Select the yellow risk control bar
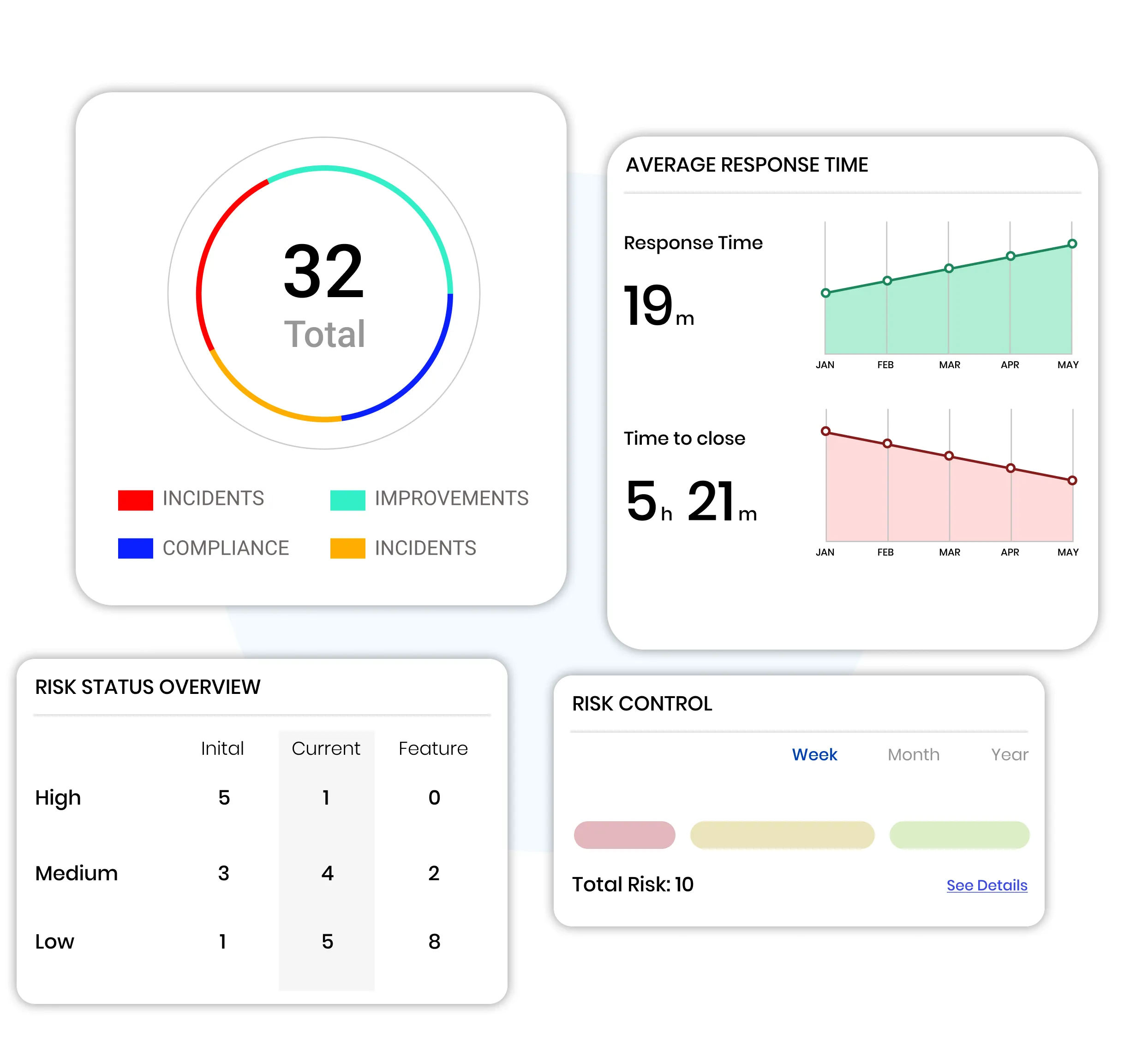 pyautogui.click(x=782, y=835)
